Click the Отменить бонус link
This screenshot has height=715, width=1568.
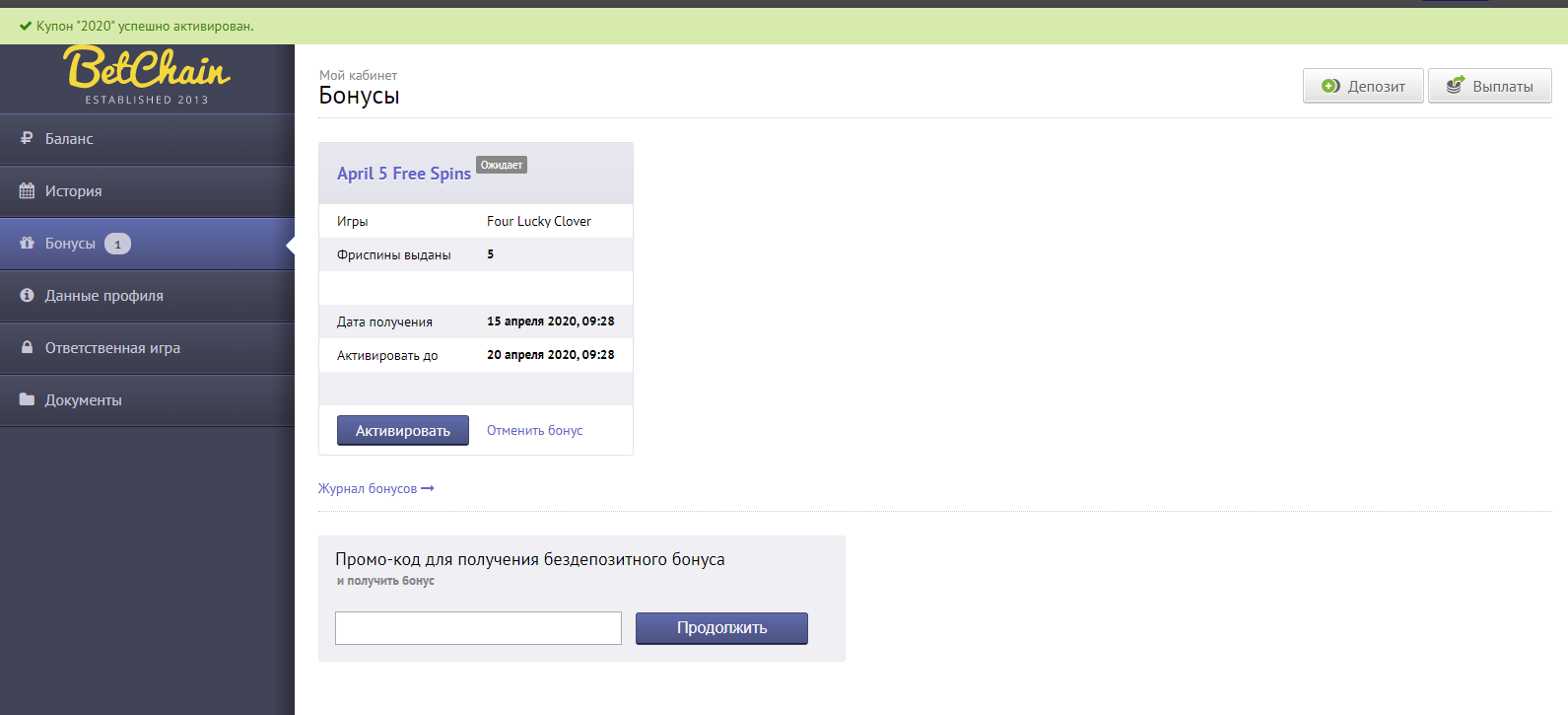click(534, 430)
